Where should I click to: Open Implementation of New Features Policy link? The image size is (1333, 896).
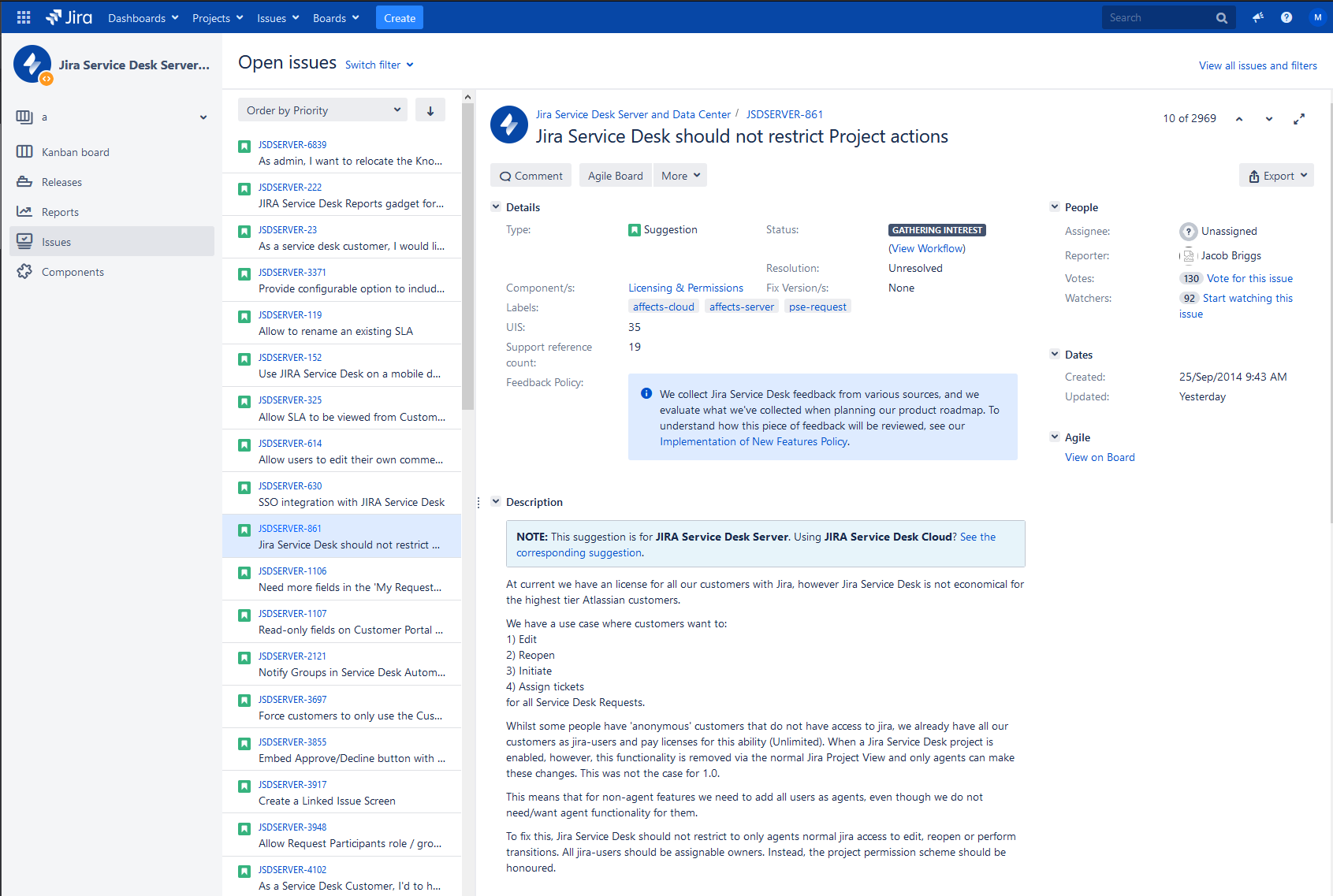point(754,441)
